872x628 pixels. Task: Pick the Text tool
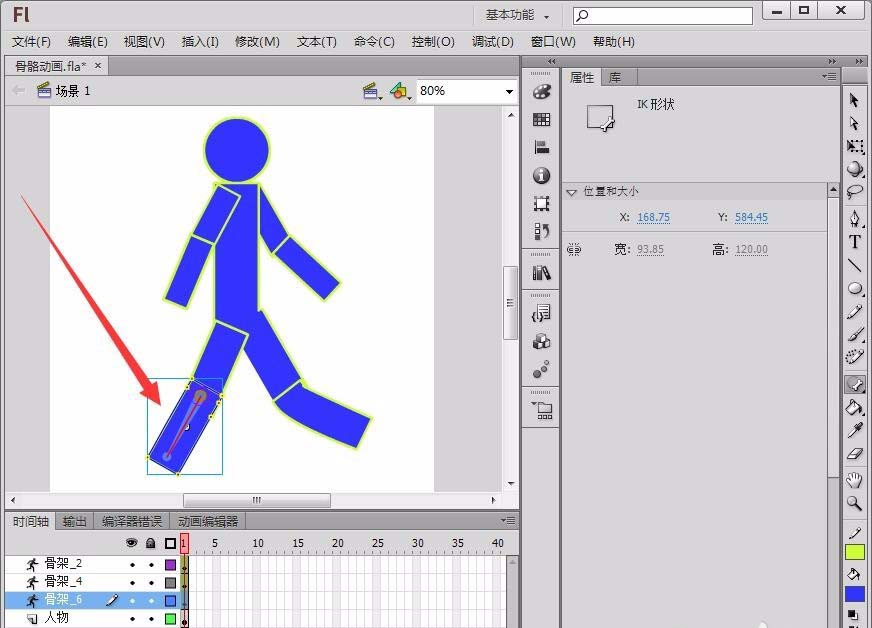855,242
